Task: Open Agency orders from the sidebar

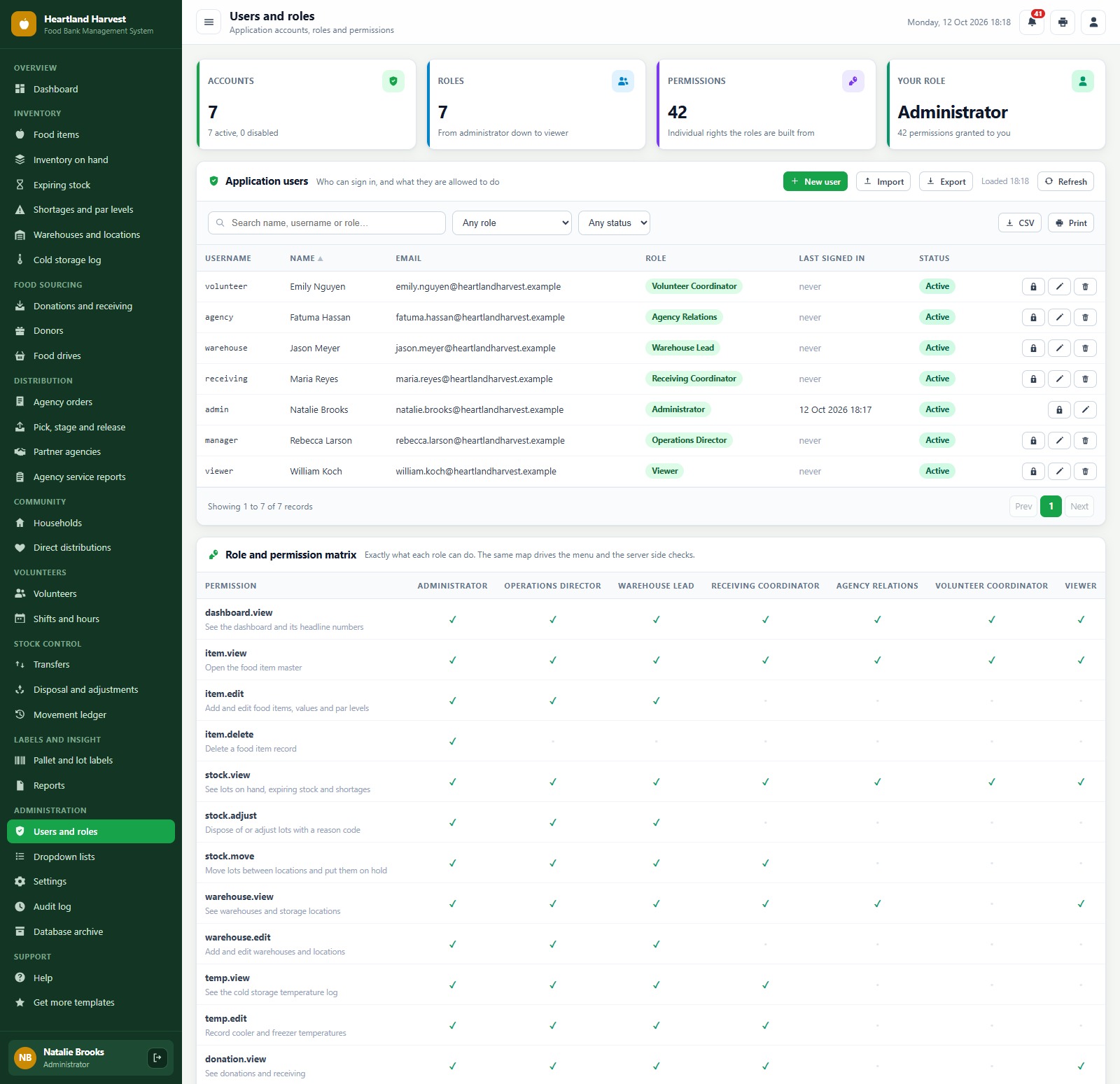Action: tap(91, 402)
